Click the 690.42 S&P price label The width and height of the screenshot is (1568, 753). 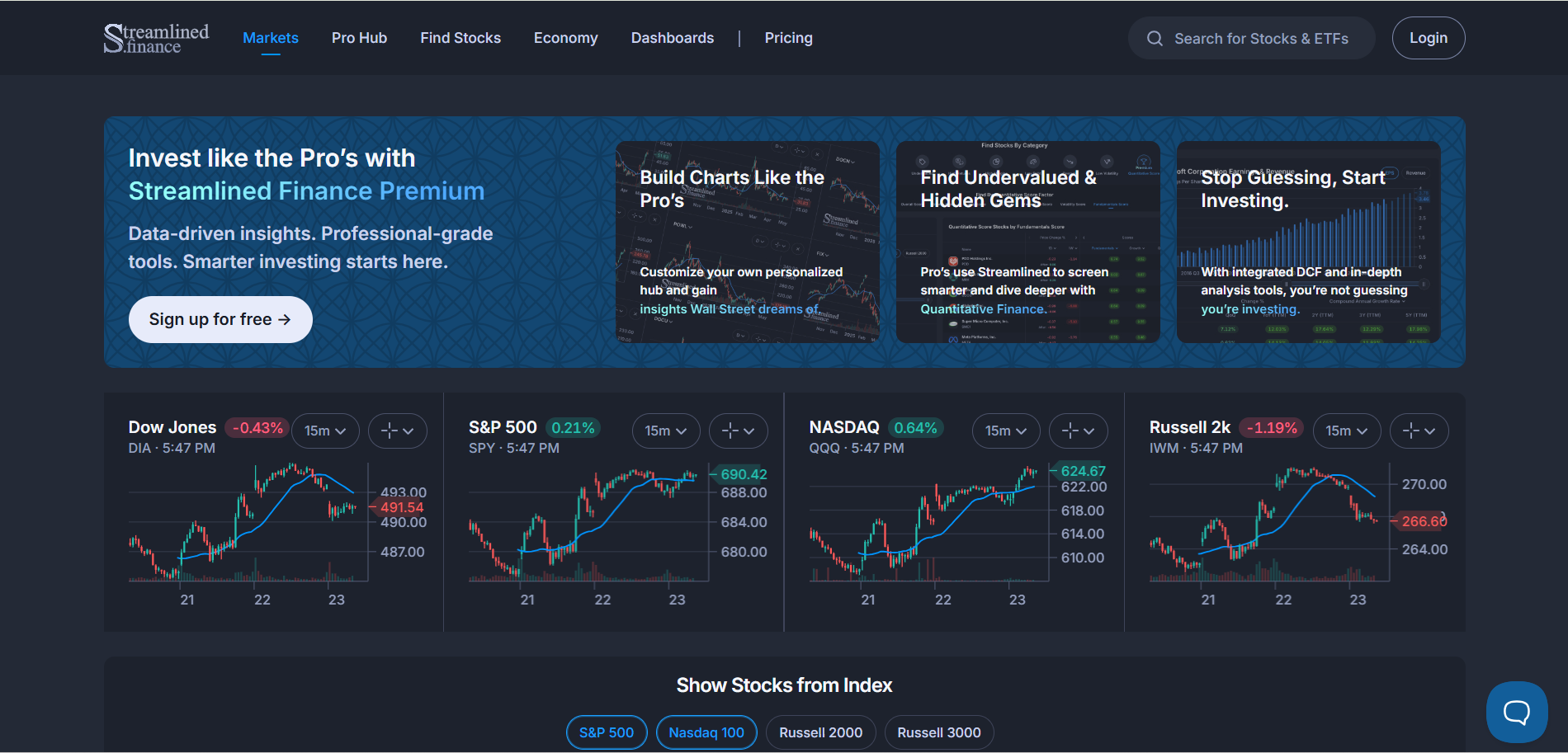tap(744, 474)
